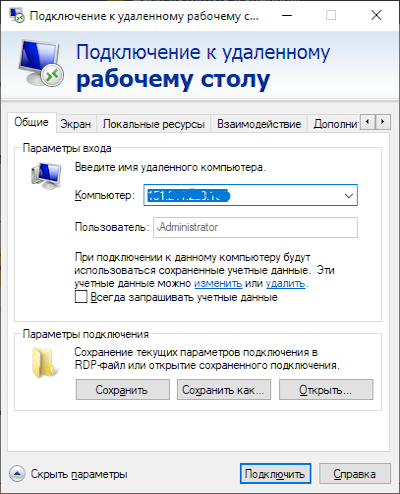Click the computer icon in Параметры входа
This screenshot has width=400, height=494.
click(x=47, y=176)
